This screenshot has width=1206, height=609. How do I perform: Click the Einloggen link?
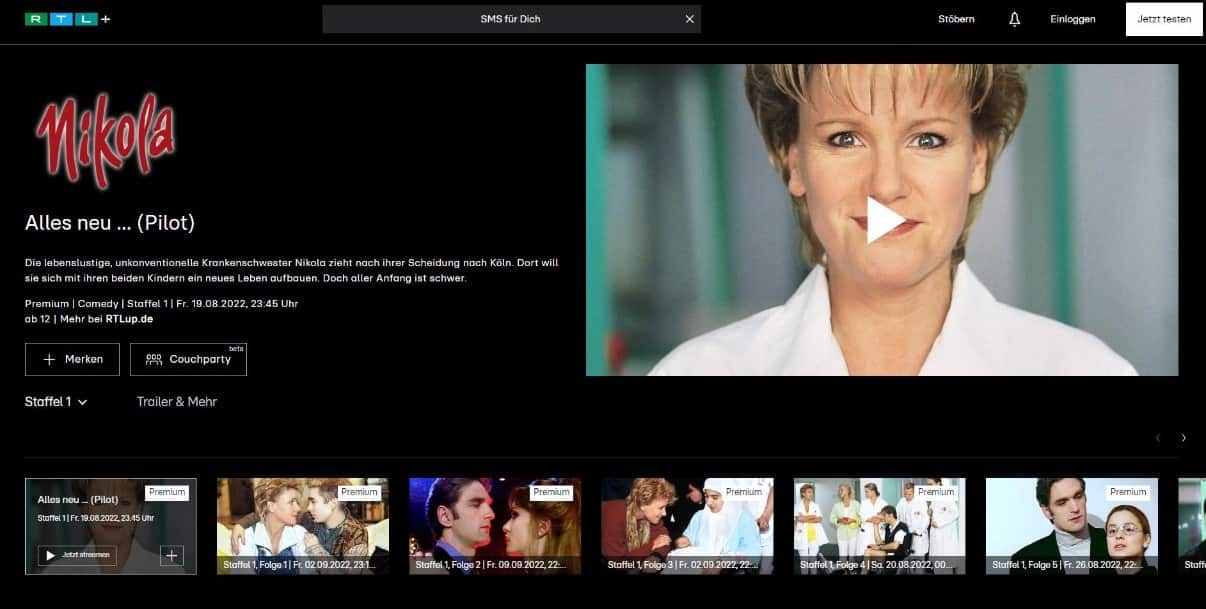coord(1073,19)
